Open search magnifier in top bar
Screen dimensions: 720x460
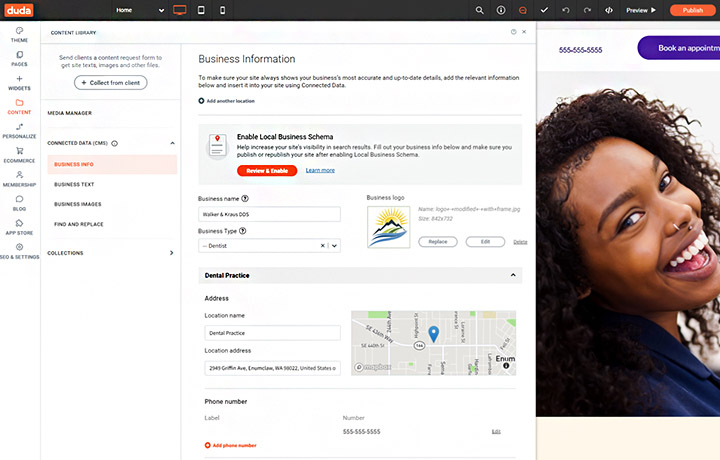click(x=479, y=10)
